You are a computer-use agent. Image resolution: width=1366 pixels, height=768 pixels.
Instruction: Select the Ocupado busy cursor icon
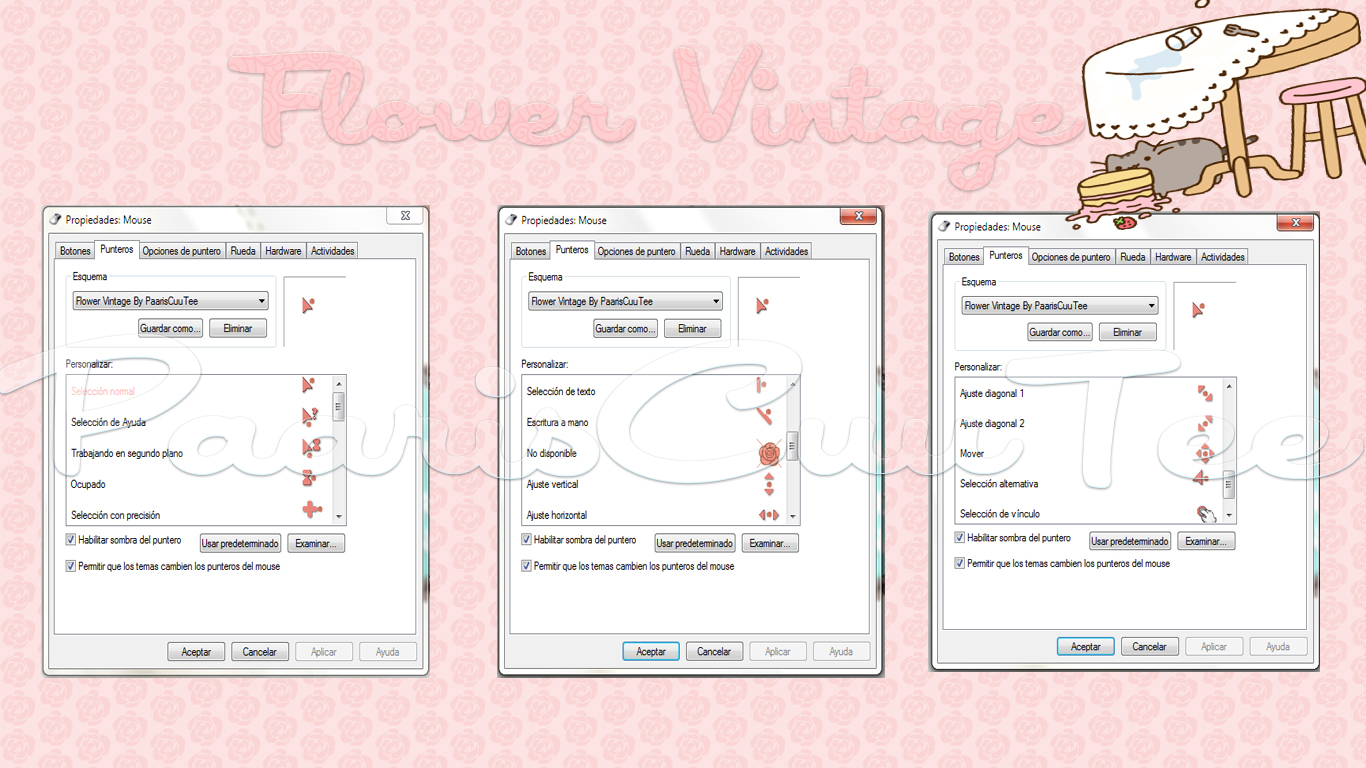310,480
